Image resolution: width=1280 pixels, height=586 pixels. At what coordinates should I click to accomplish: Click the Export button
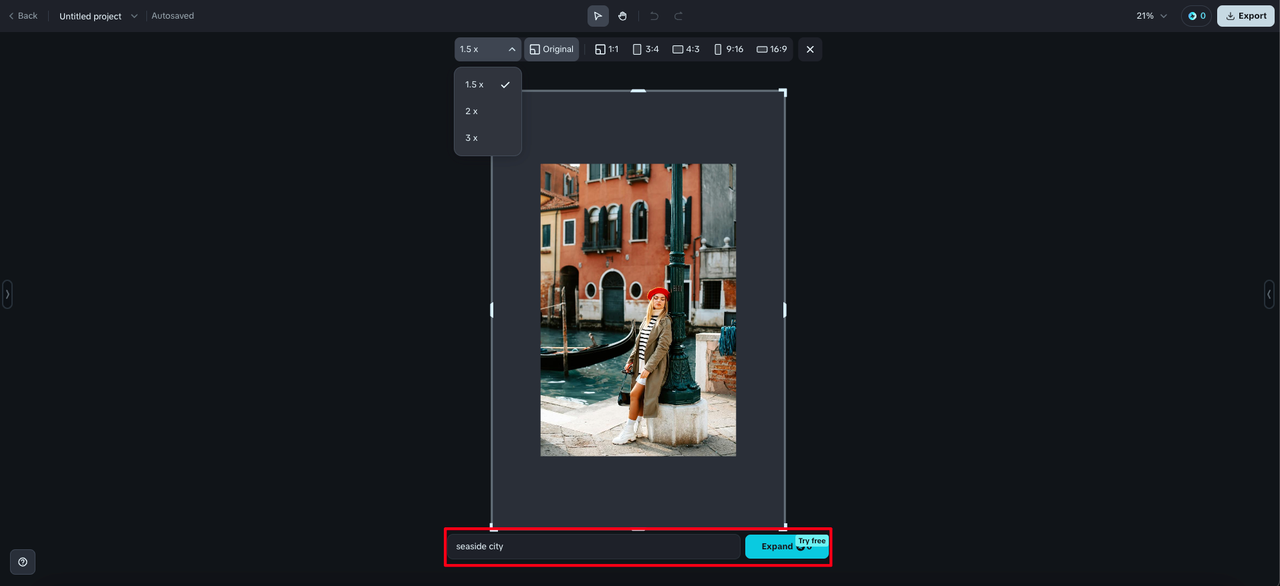click(x=1245, y=16)
